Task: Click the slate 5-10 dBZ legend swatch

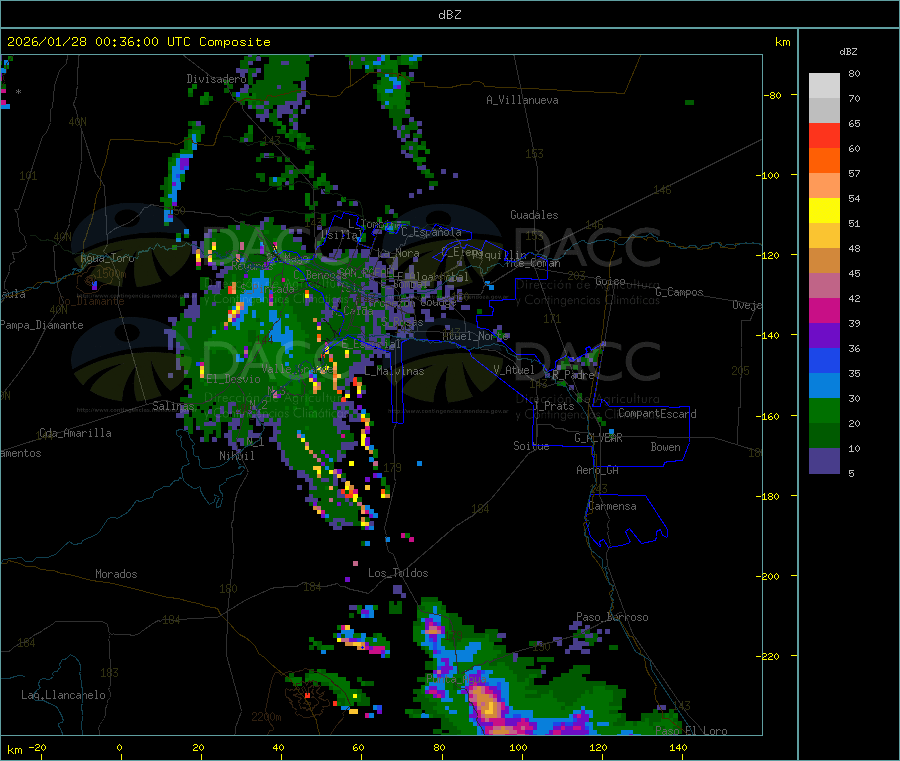Action: point(824,461)
